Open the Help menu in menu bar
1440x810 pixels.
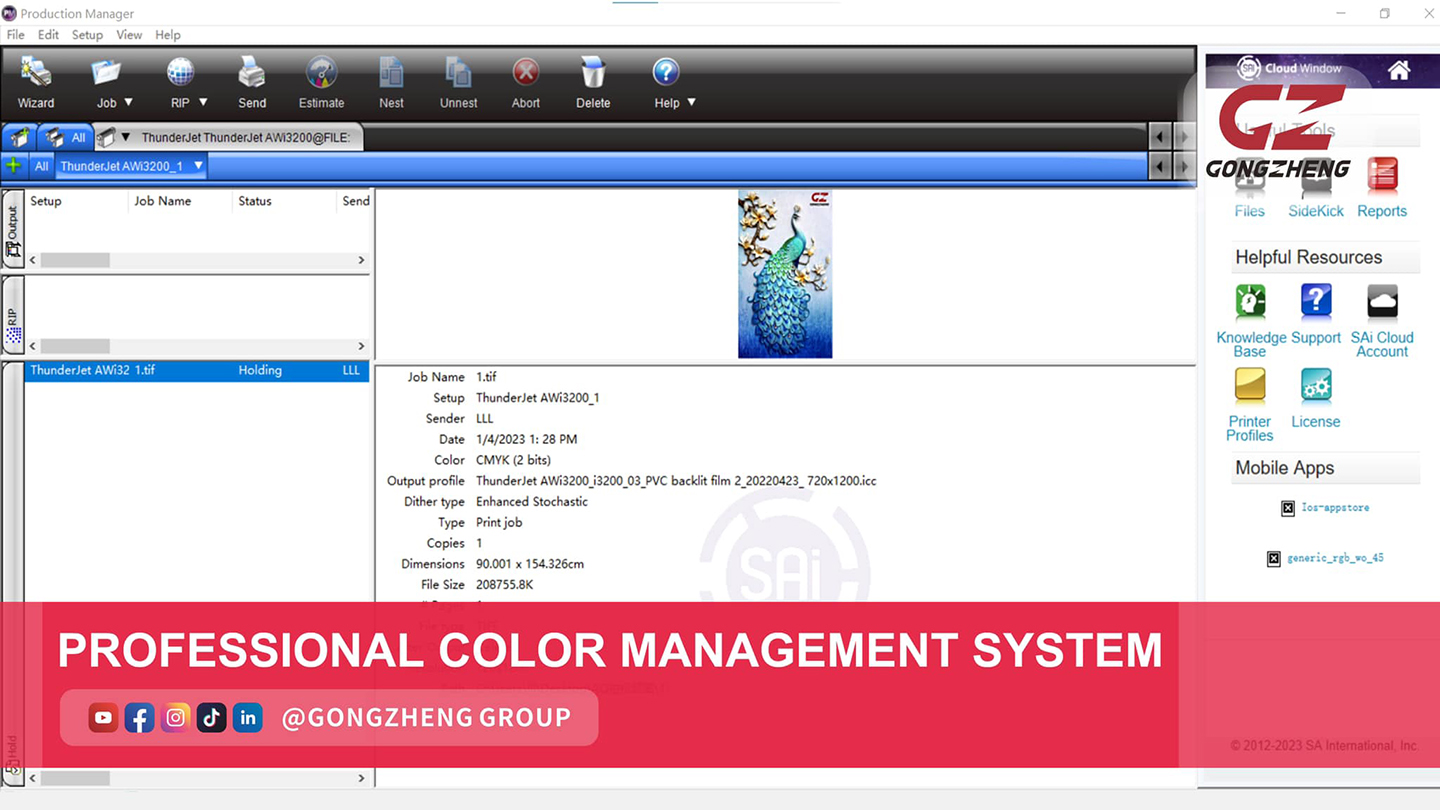[168, 35]
